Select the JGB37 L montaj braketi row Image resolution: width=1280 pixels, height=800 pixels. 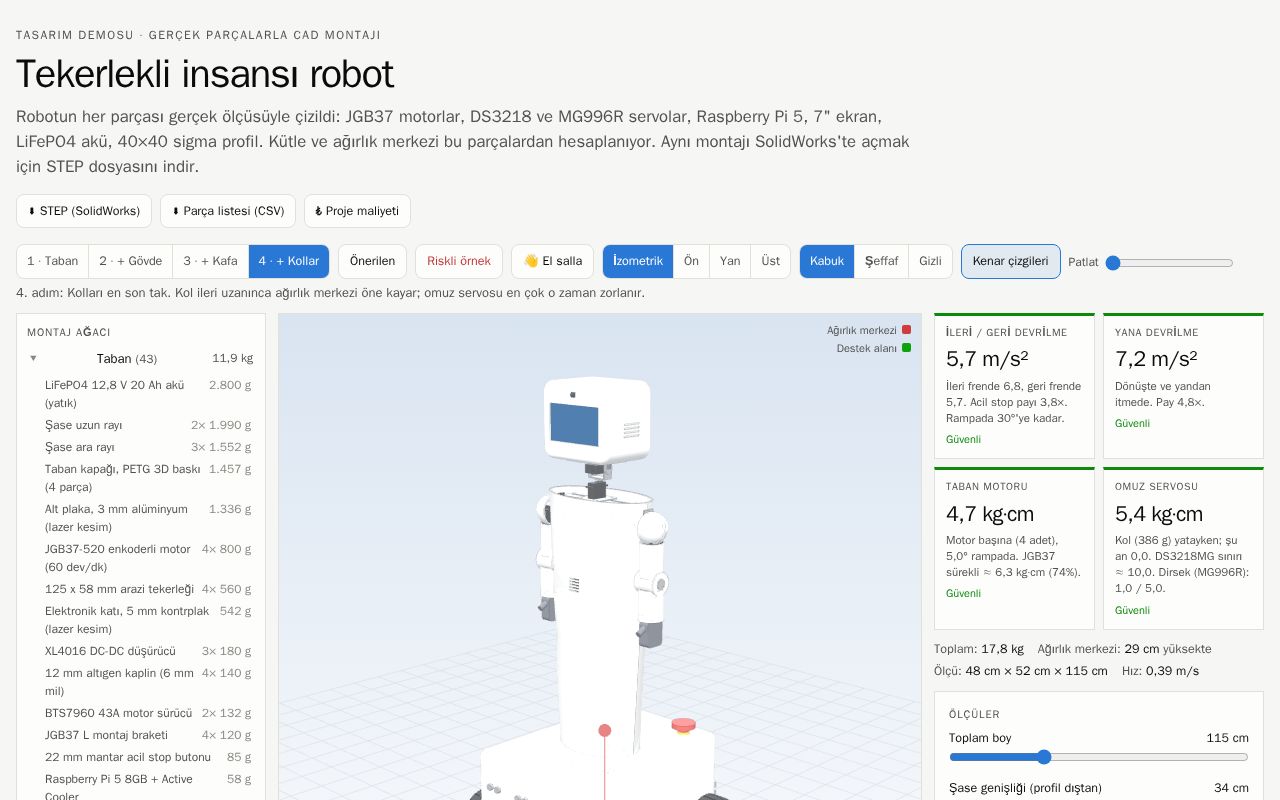point(148,735)
